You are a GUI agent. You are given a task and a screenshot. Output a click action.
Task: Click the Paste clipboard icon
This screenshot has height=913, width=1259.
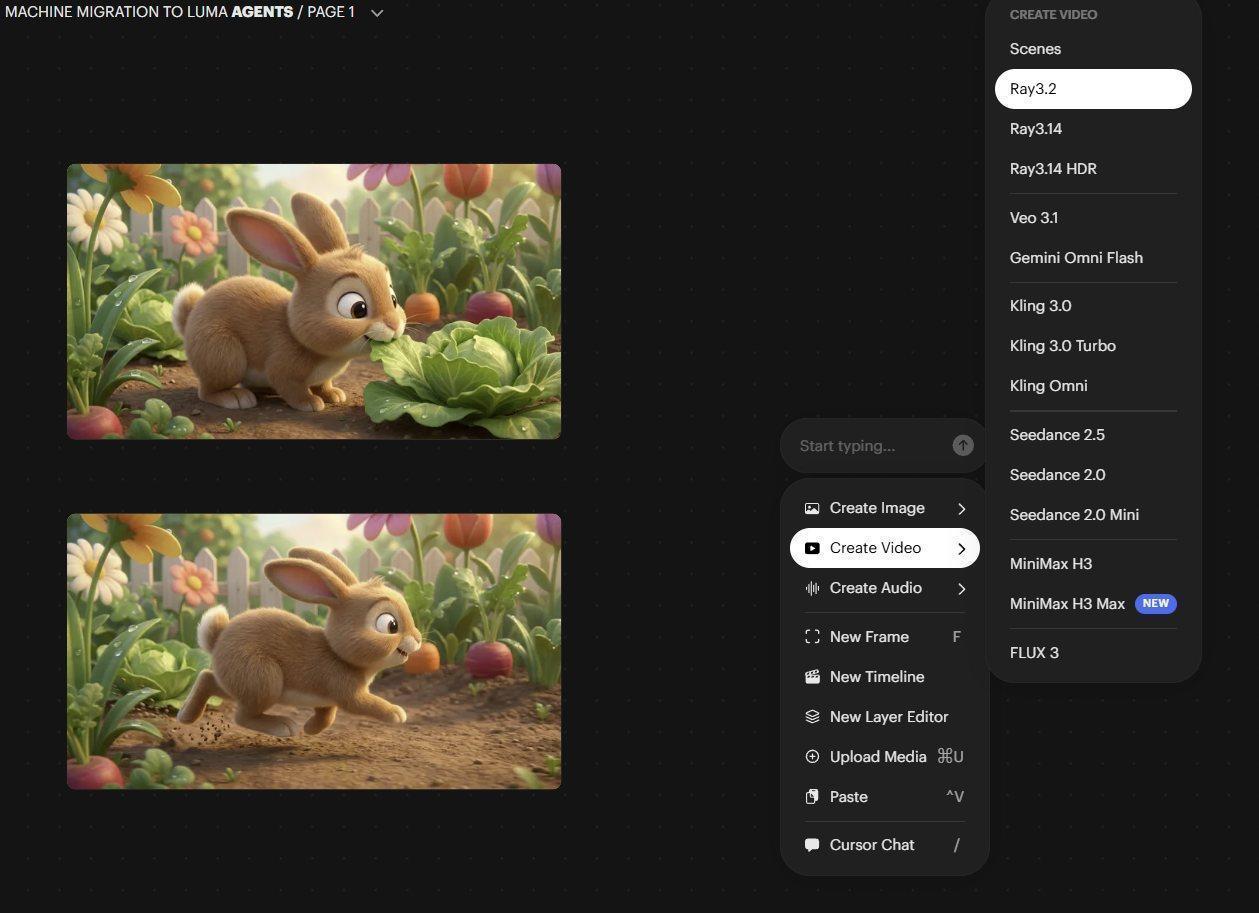coord(812,797)
